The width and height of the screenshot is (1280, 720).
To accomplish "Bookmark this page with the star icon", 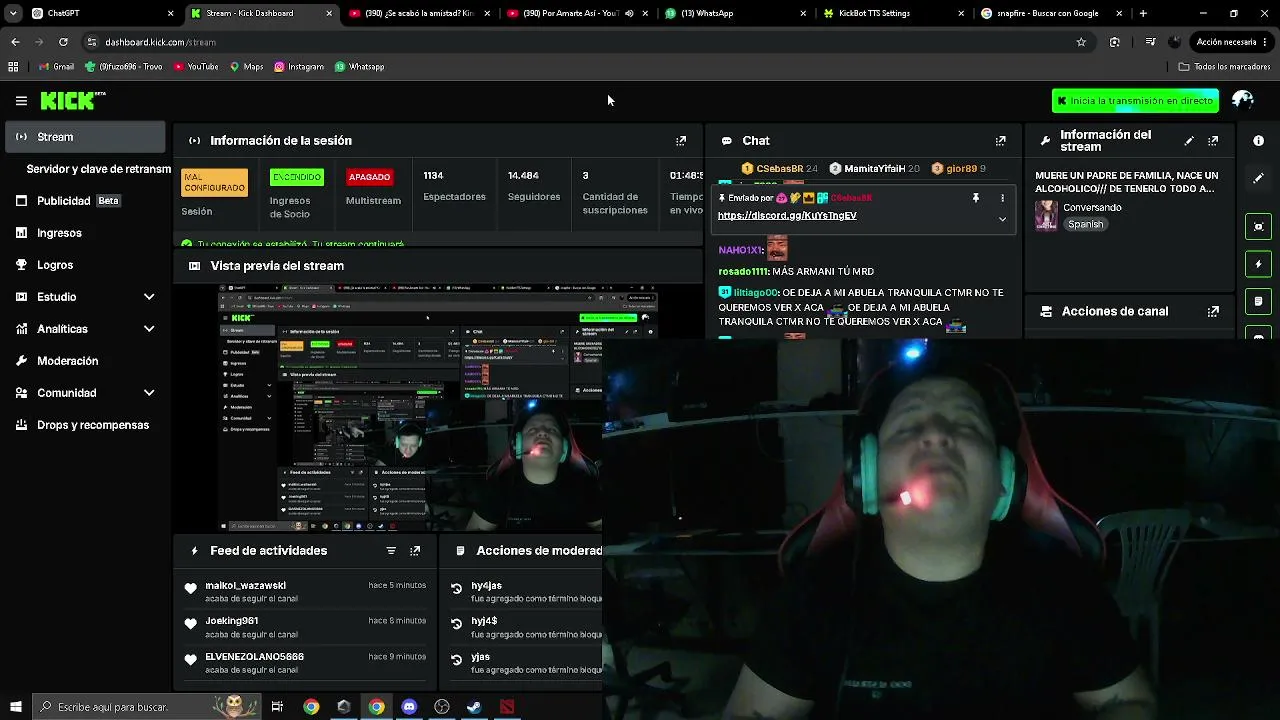I will (1081, 42).
